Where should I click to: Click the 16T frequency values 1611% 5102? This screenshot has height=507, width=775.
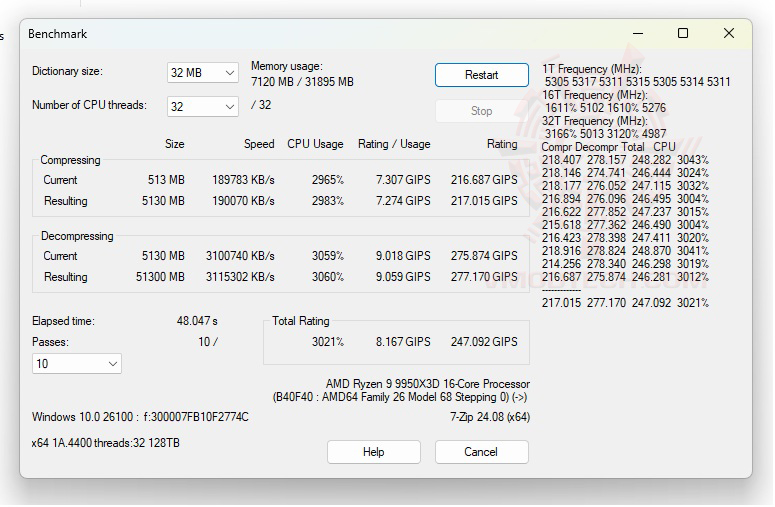(605, 108)
